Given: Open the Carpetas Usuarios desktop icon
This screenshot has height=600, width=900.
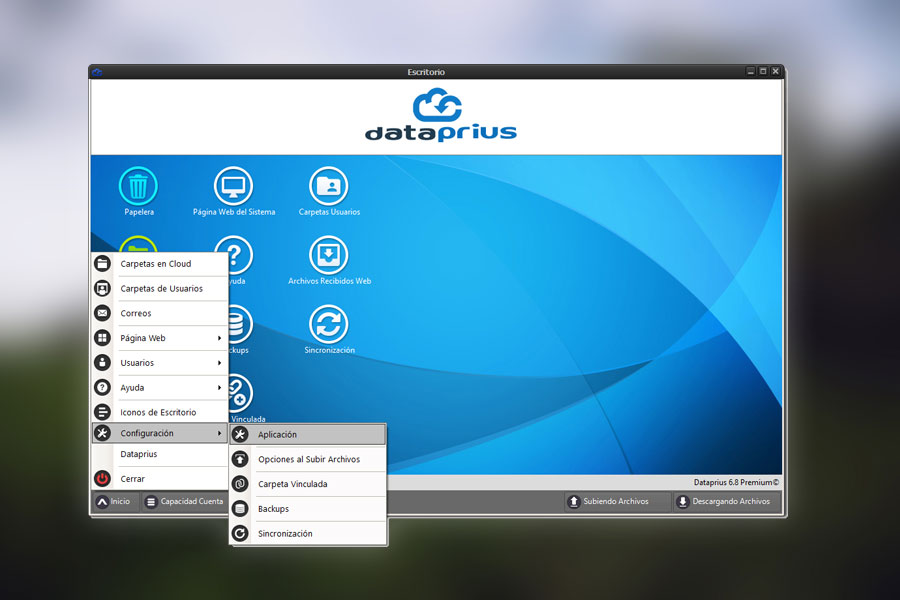Looking at the screenshot, I should coord(329,186).
